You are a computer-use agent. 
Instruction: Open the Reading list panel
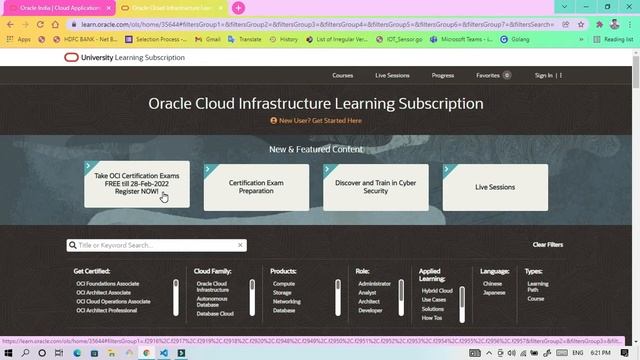click(x=613, y=40)
